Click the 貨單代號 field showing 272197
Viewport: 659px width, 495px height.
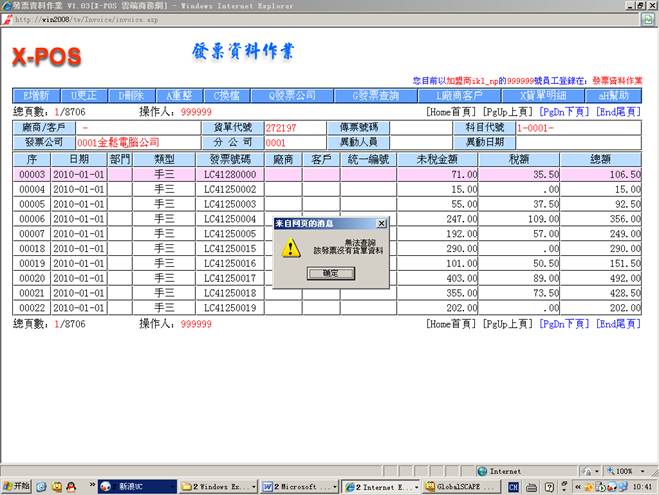[295, 128]
